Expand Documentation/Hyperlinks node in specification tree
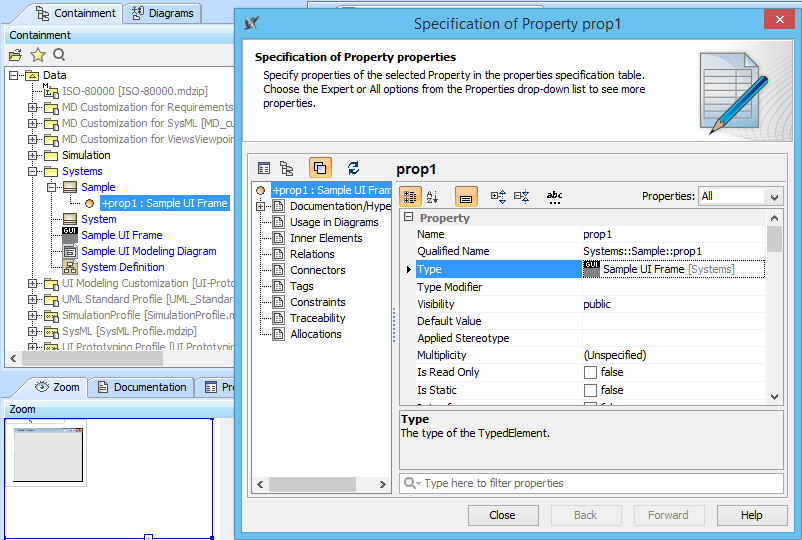The width and height of the screenshot is (802, 540). [x=261, y=207]
